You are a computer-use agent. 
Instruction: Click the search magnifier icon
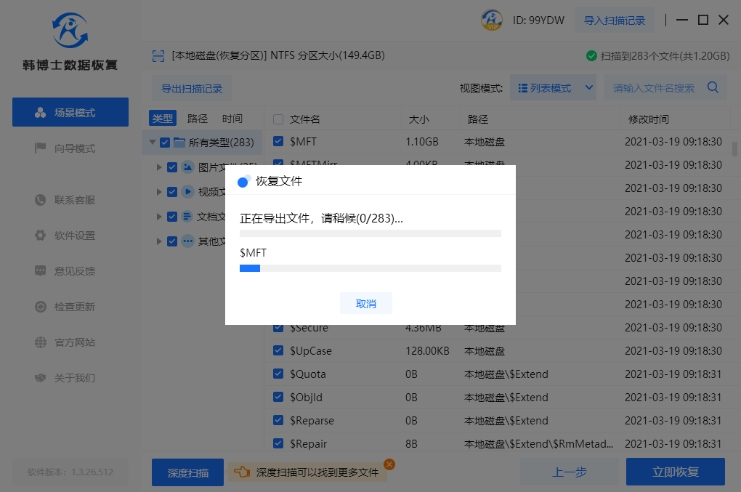(x=713, y=88)
